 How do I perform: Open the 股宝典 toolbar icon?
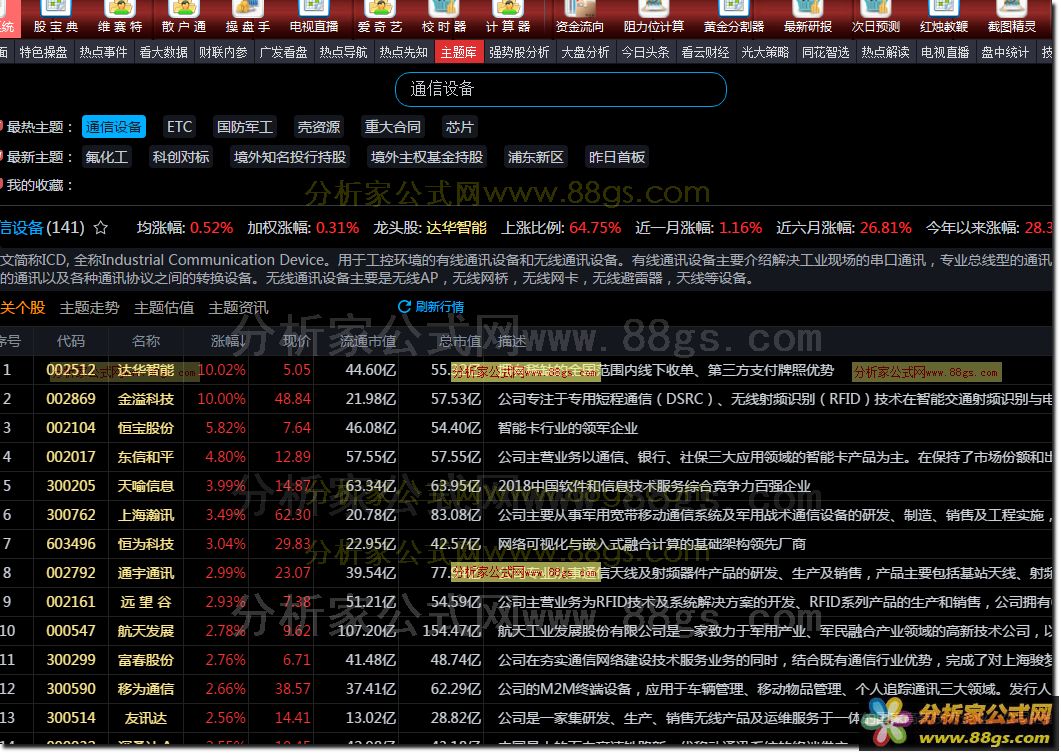pos(55,17)
